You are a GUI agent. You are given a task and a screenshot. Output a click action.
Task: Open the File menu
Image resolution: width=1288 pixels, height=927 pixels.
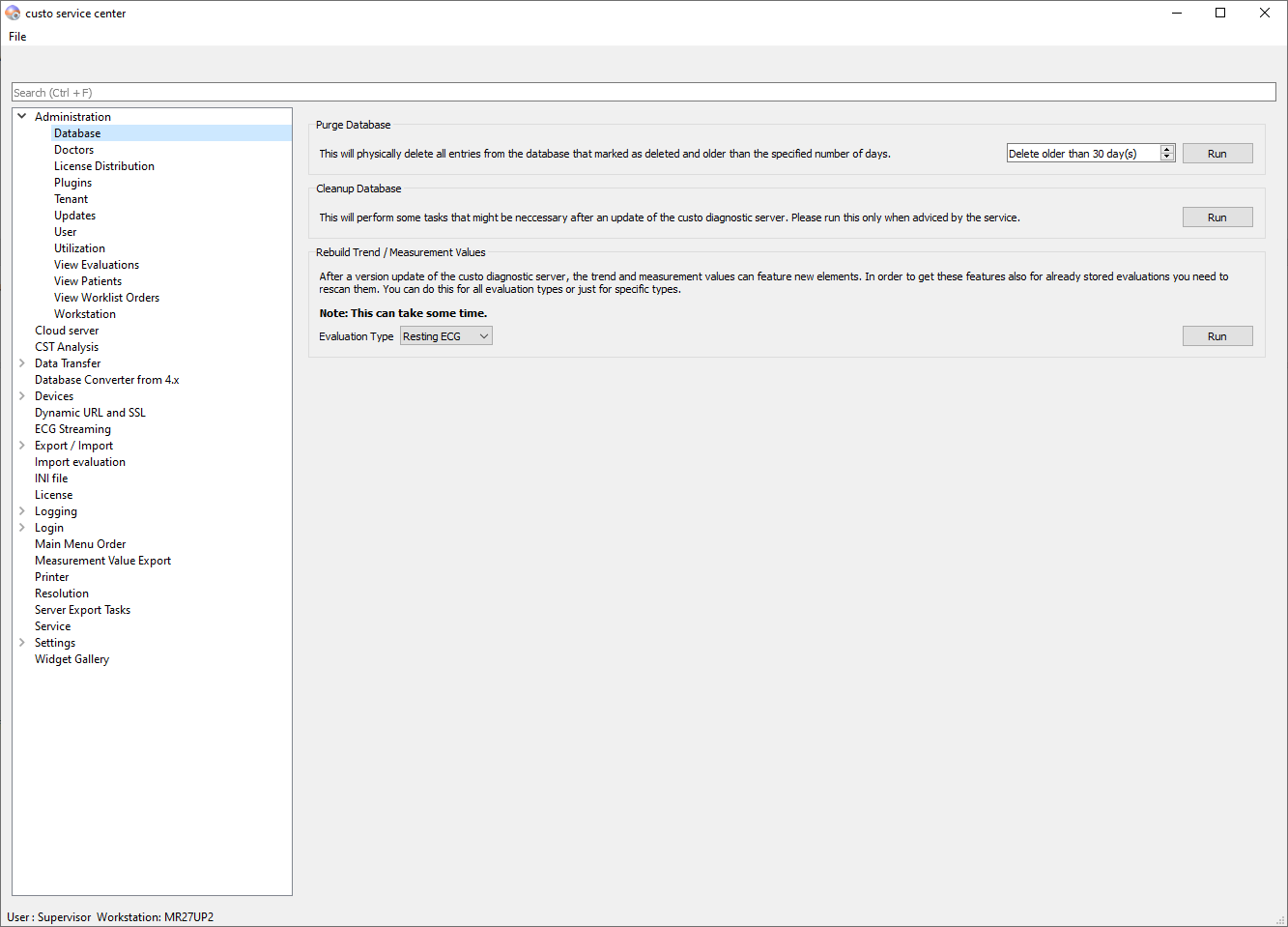click(x=17, y=37)
